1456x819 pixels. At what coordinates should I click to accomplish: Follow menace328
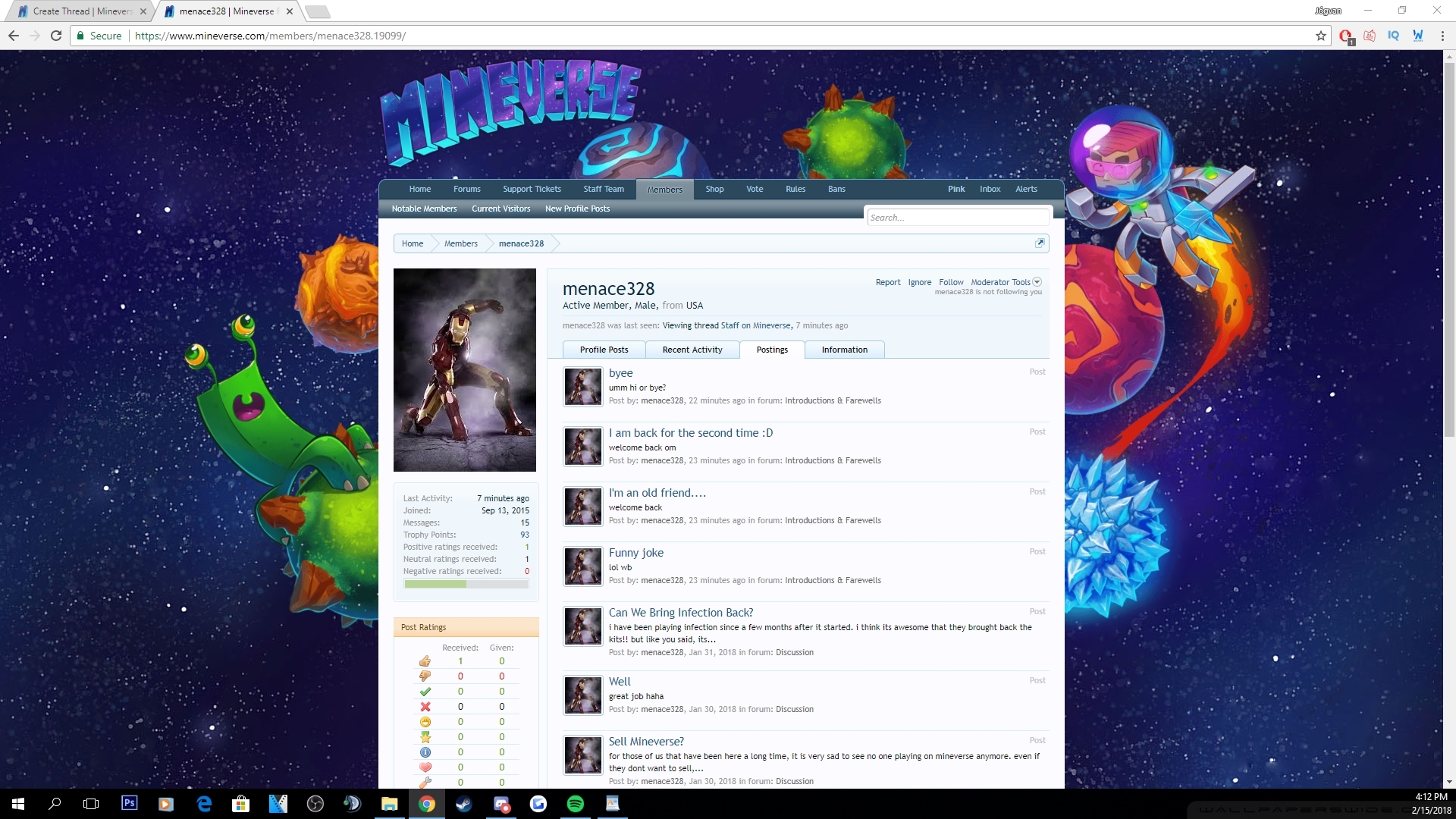[950, 282]
